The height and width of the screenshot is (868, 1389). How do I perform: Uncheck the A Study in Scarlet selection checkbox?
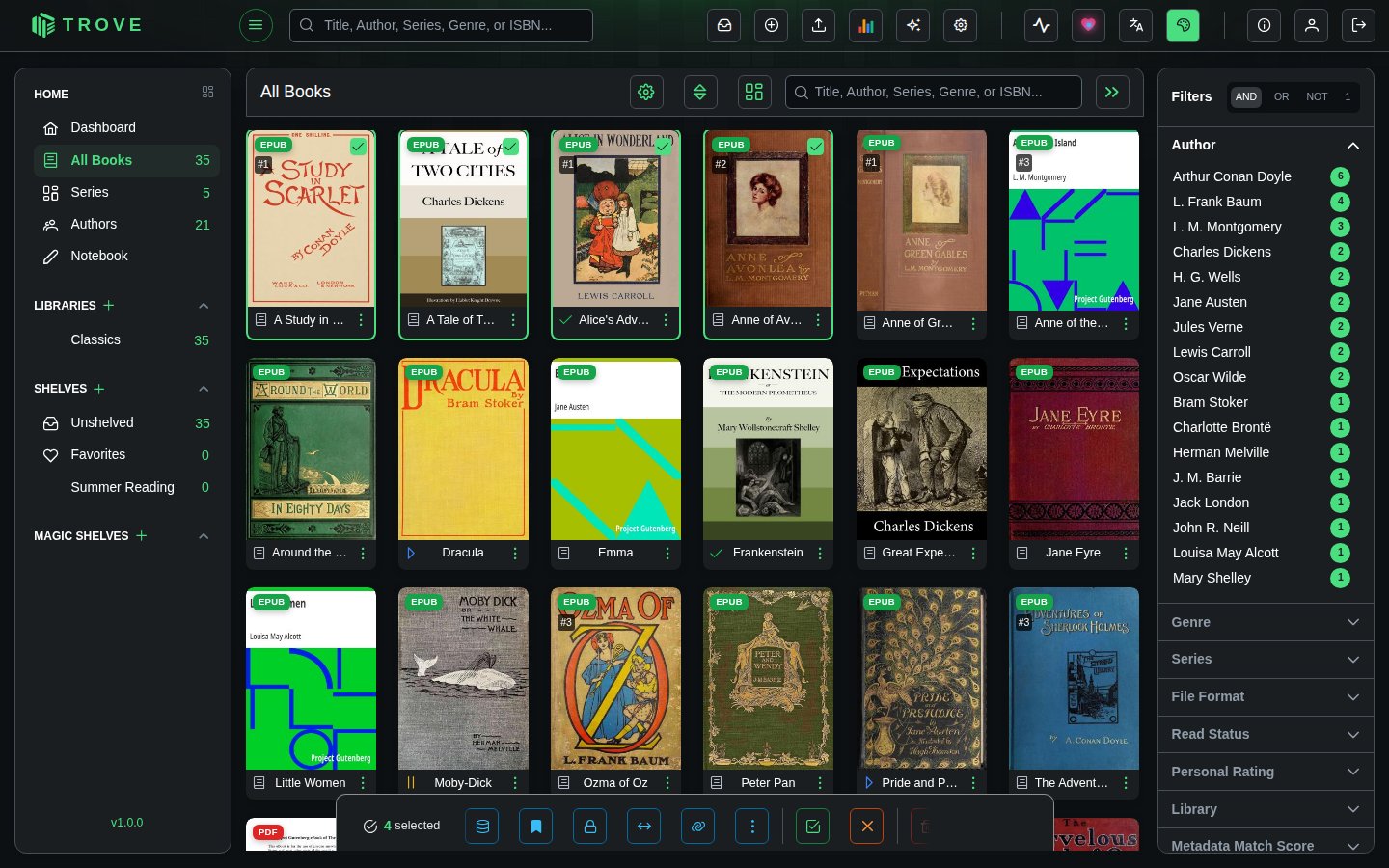(358, 147)
